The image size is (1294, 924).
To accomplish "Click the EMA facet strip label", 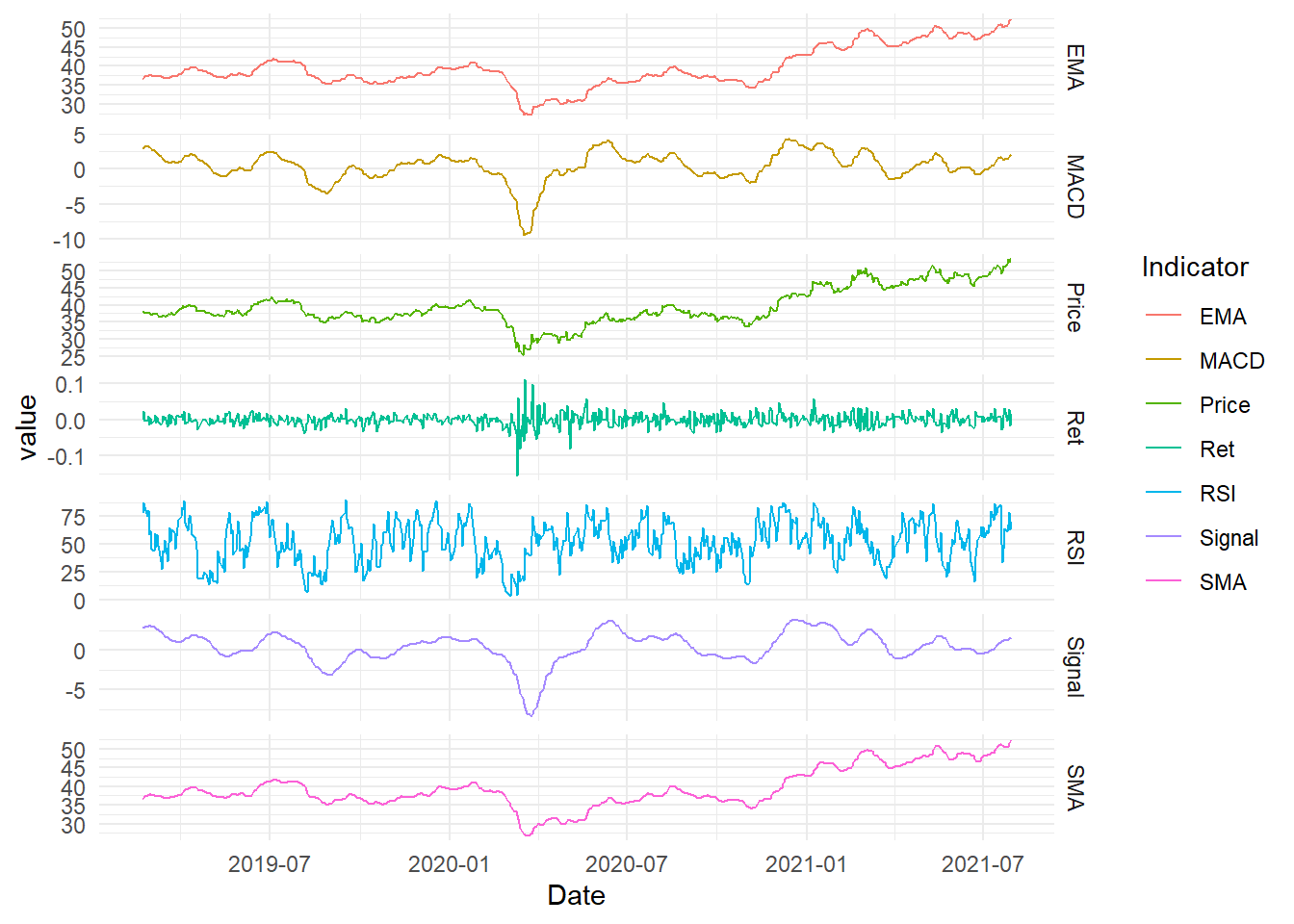I will tap(1074, 67).
